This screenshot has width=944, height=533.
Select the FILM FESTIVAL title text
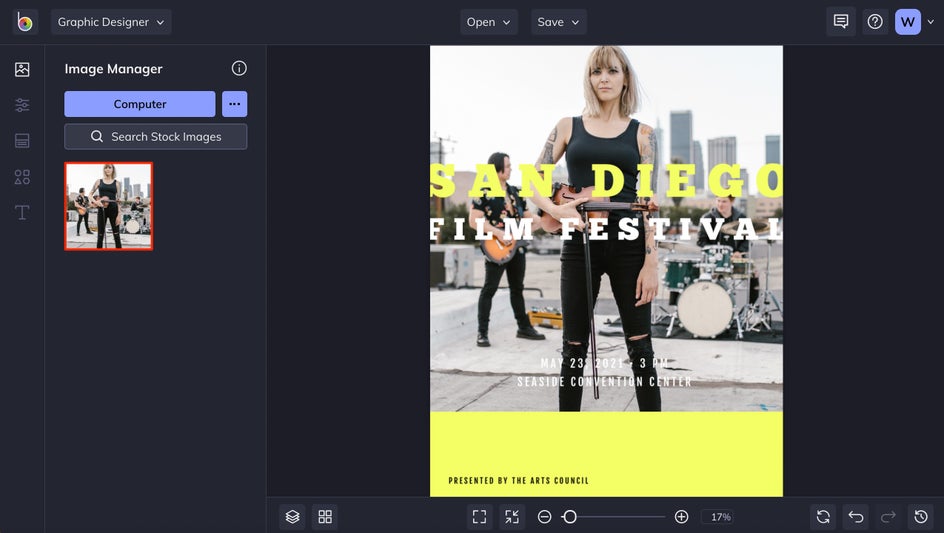pyautogui.click(x=606, y=229)
